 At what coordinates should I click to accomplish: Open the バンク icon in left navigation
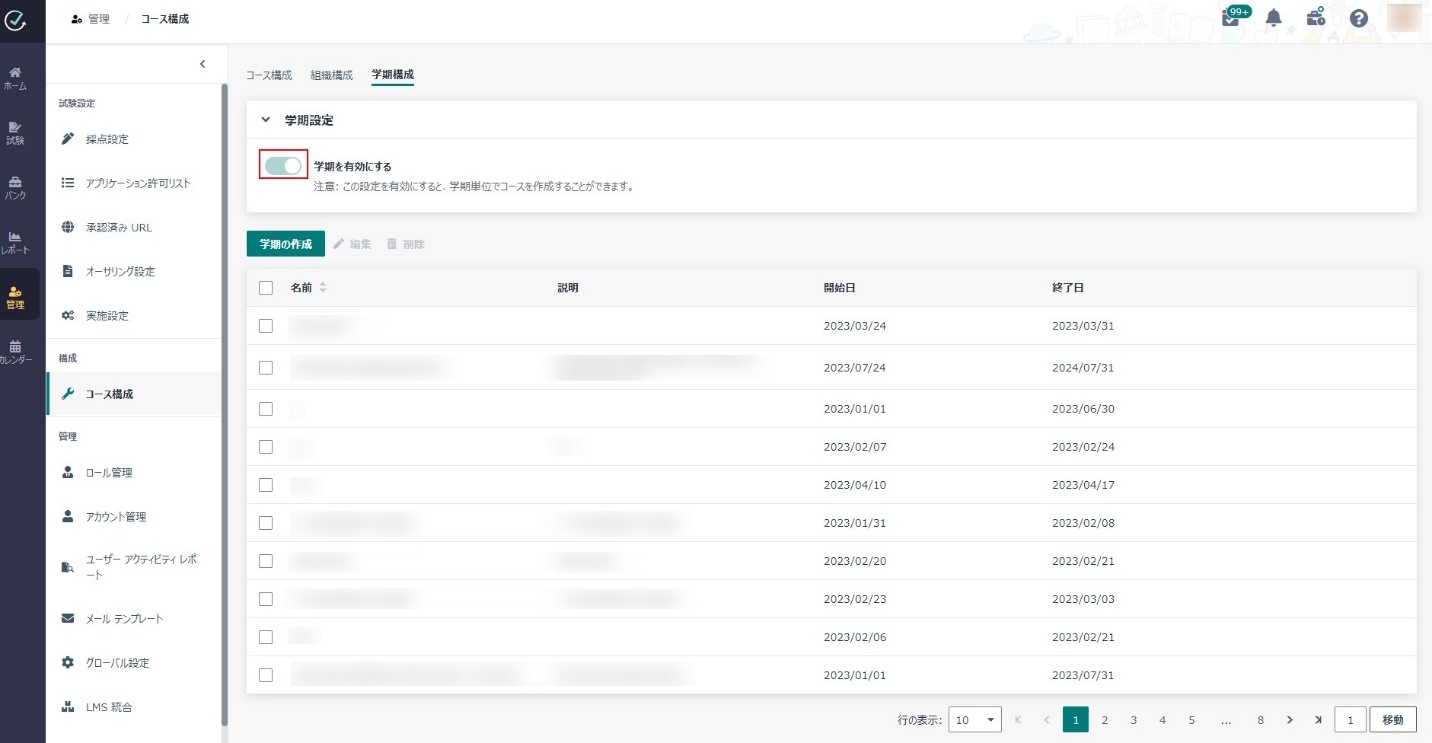[x=15, y=188]
